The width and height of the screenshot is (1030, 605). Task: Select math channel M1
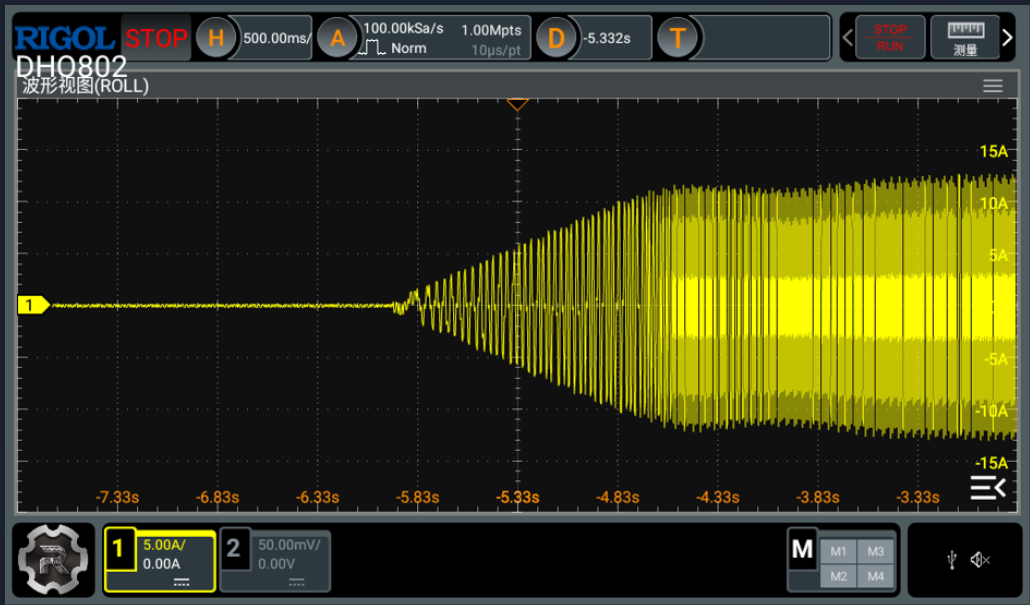pos(838,552)
